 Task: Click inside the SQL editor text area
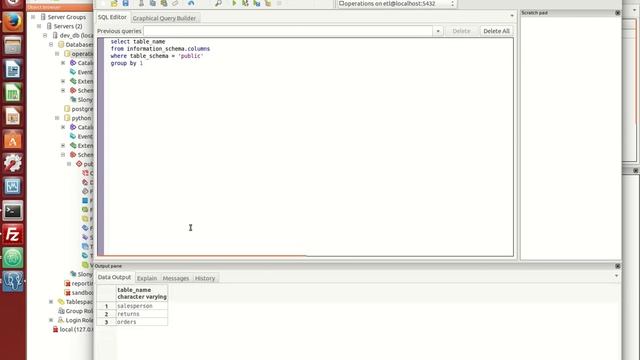coord(309,147)
